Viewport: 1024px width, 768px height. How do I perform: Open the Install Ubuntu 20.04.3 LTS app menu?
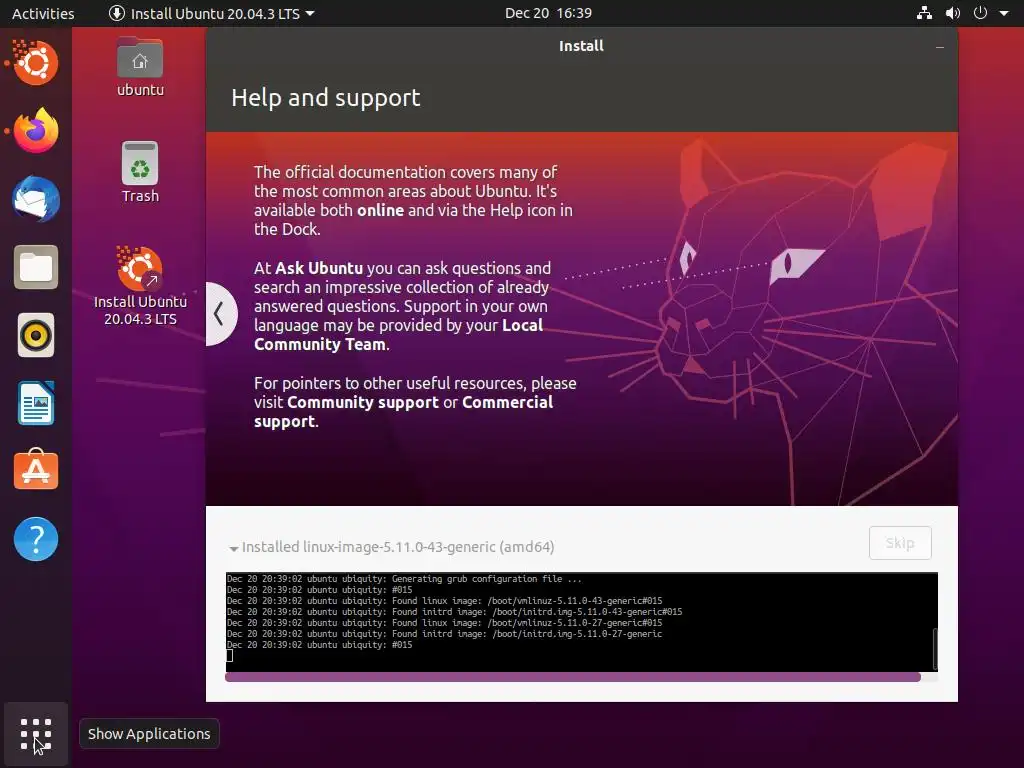(212, 13)
